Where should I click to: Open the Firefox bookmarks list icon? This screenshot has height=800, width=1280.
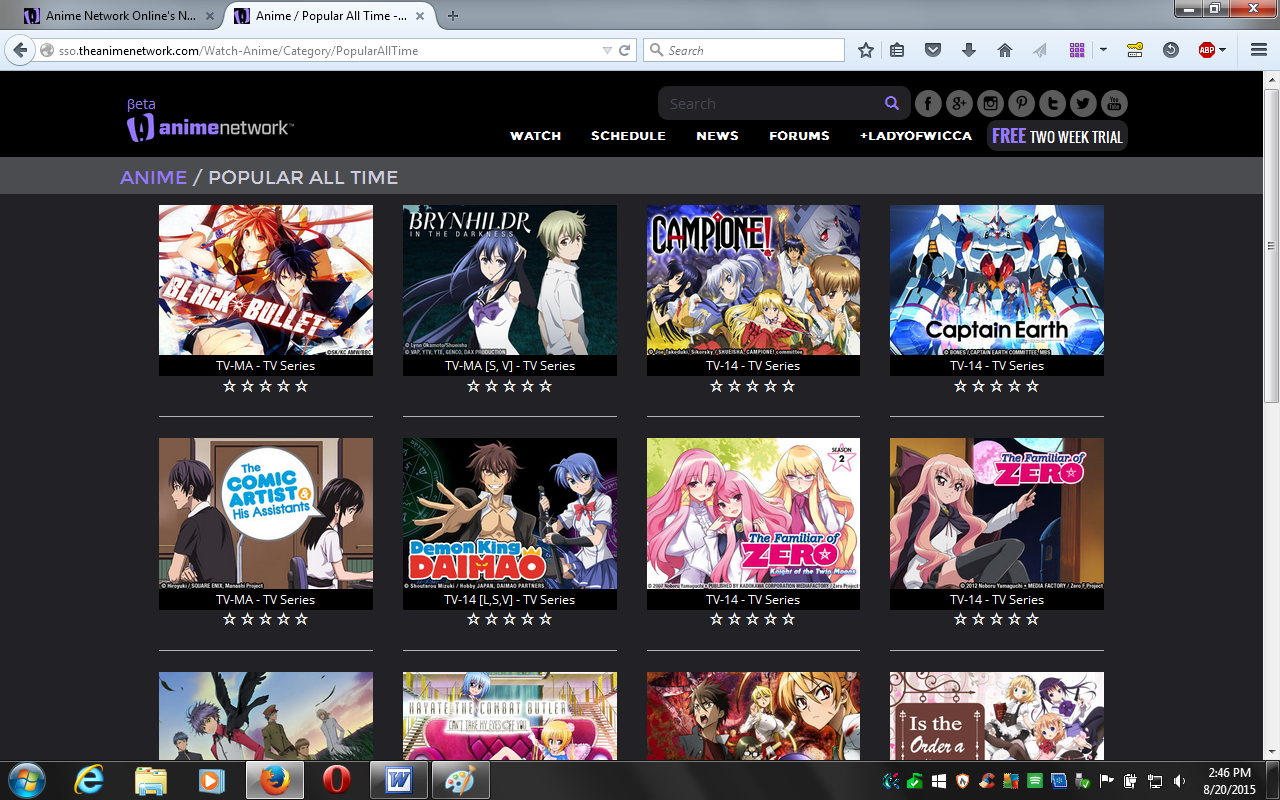[897, 50]
